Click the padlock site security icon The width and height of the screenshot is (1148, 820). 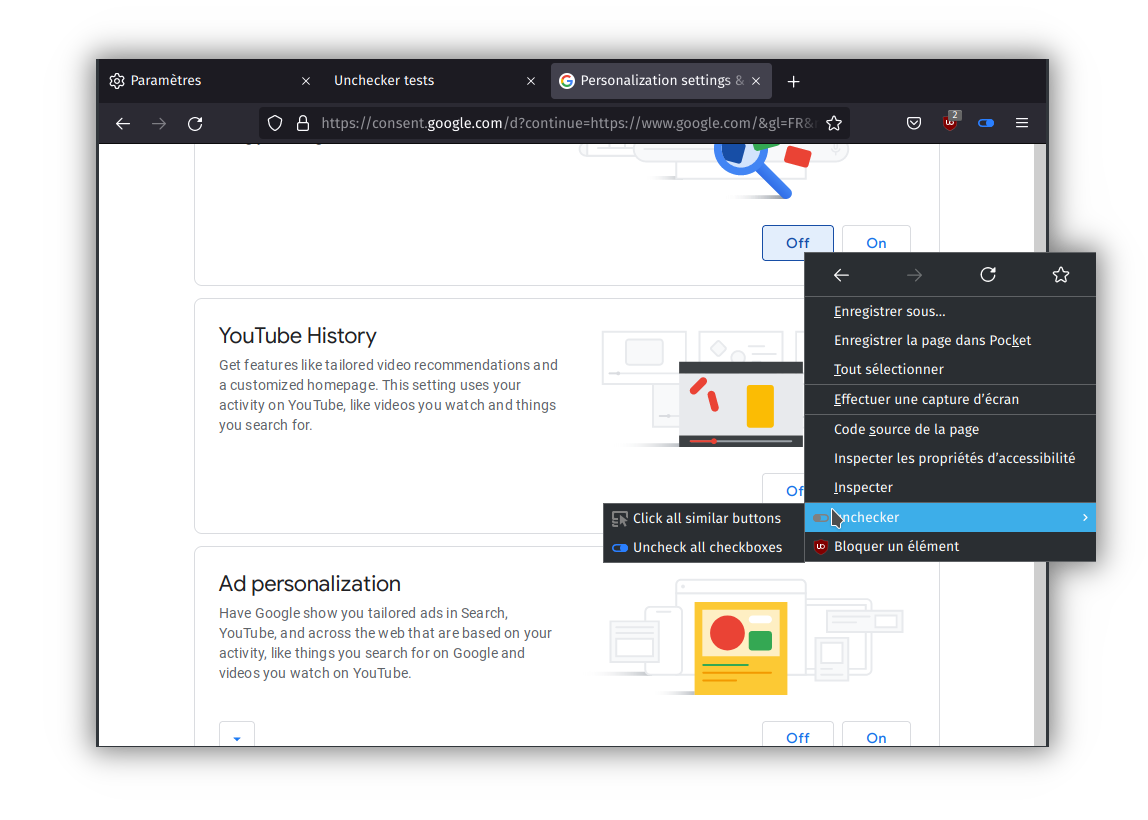point(302,123)
